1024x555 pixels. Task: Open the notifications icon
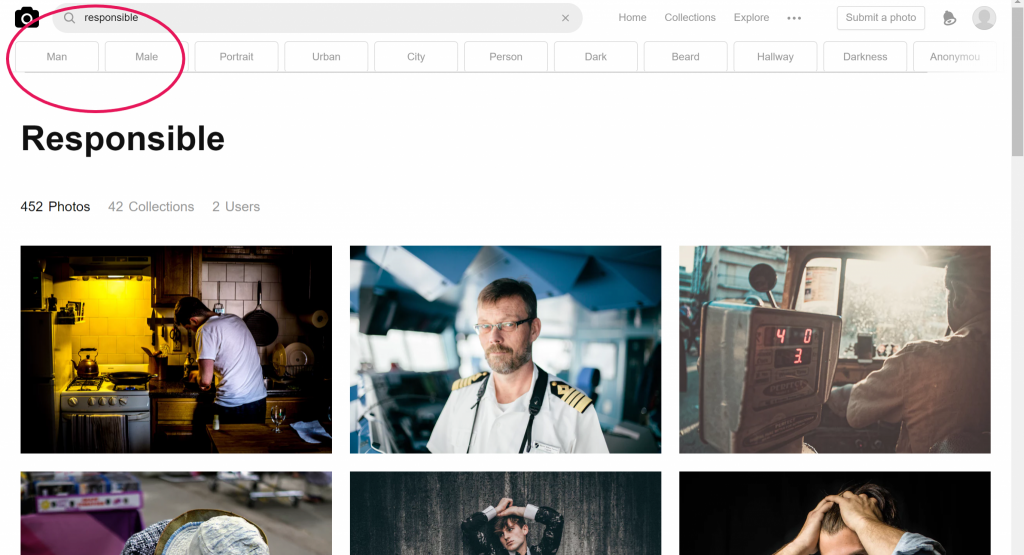coord(949,18)
